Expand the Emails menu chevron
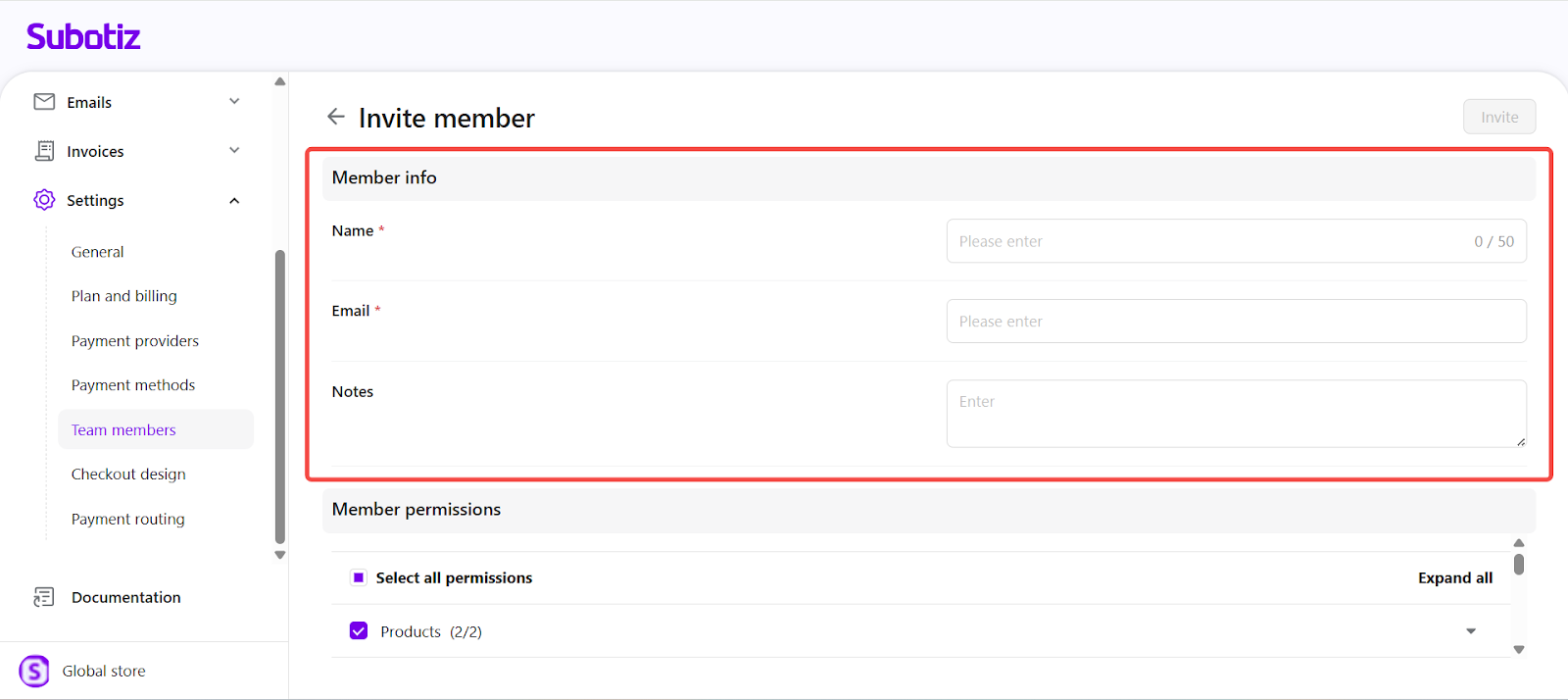This screenshot has height=700, width=1568. click(x=234, y=102)
